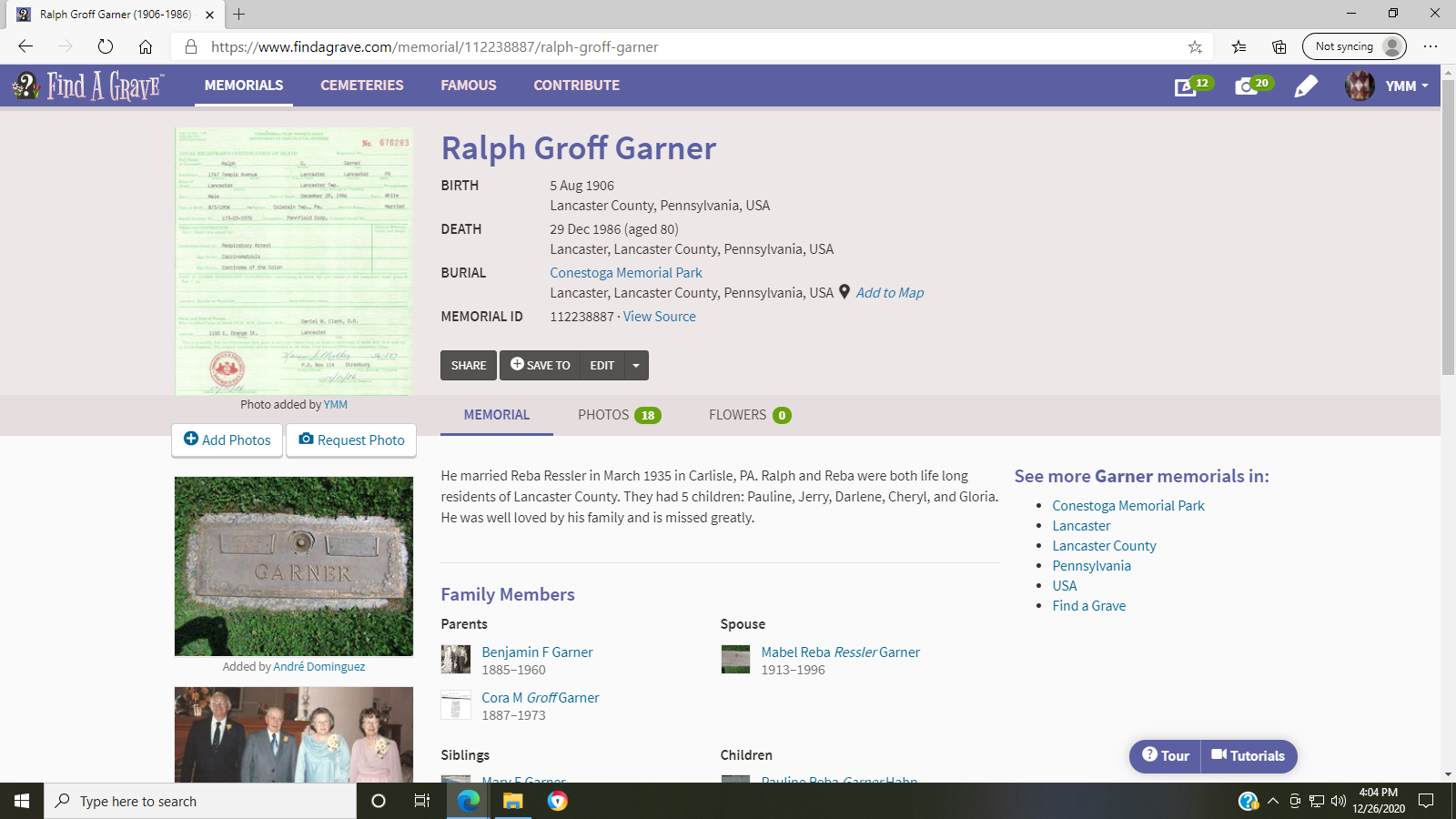Click the map pin icon beside burial location
Image resolution: width=1456 pixels, height=819 pixels.
coord(844,292)
